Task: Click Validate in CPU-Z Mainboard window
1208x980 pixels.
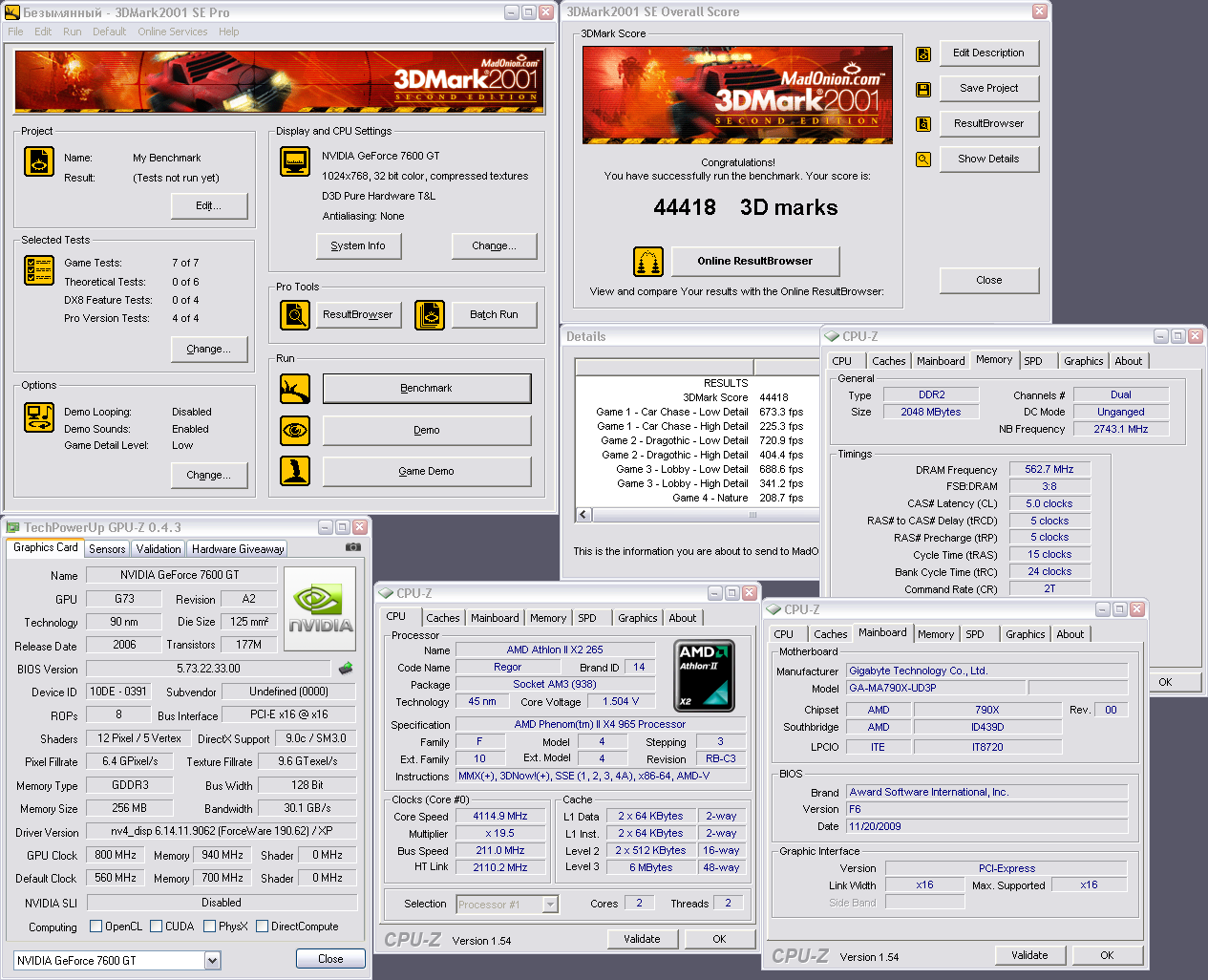Action: coord(1029,955)
